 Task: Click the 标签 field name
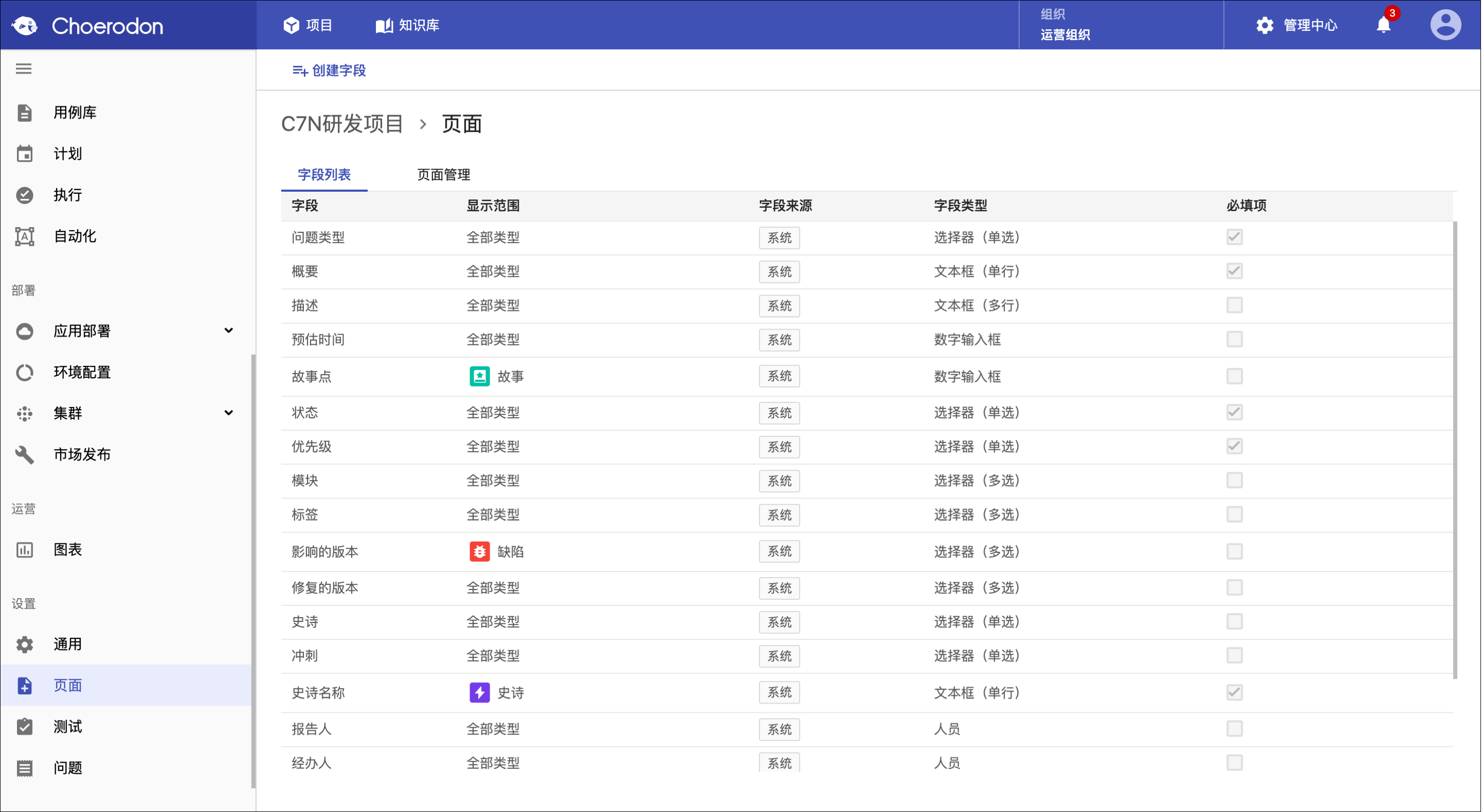304,514
